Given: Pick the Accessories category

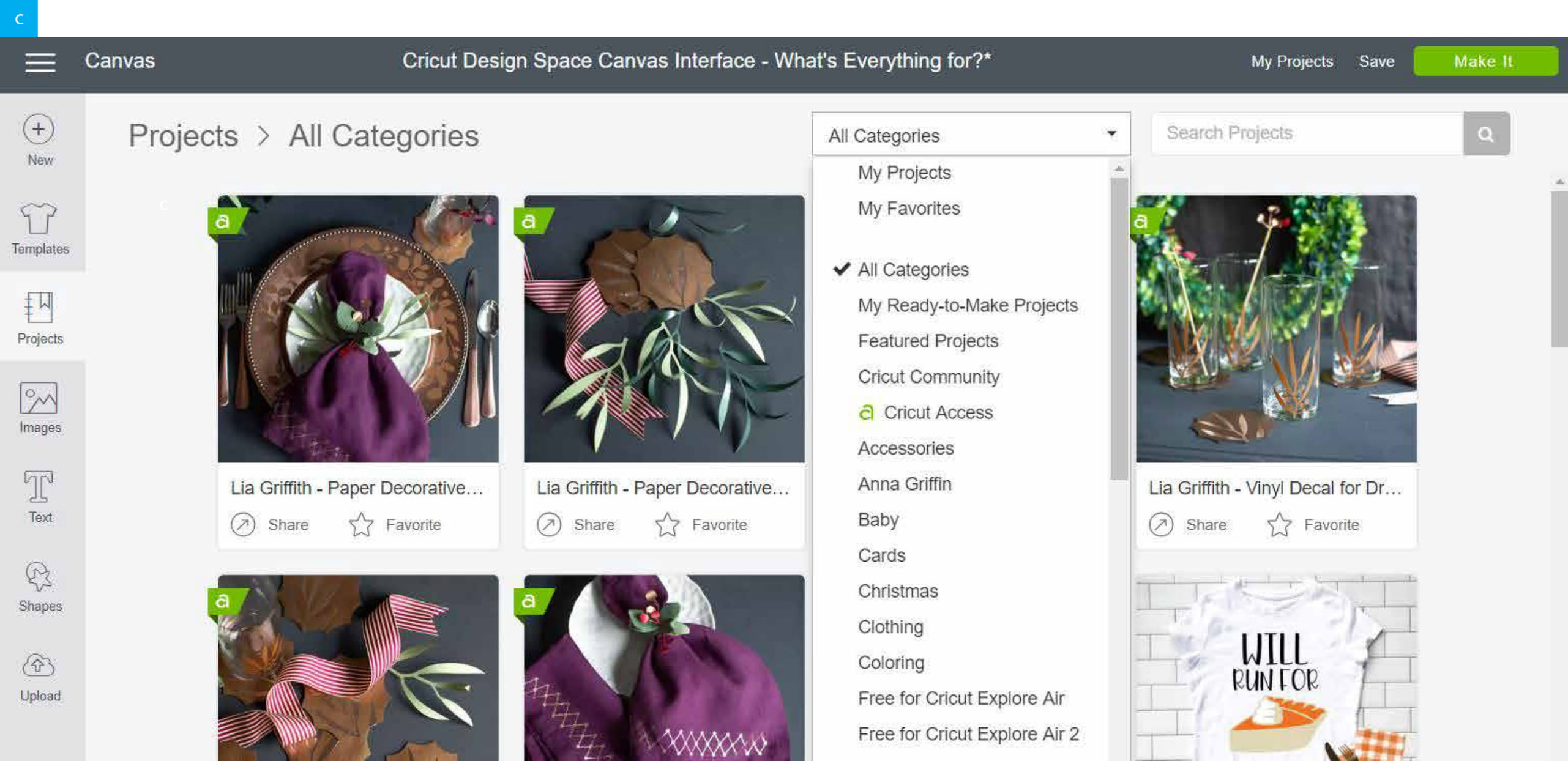Looking at the screenshot, I should click(x=906, y=448).
